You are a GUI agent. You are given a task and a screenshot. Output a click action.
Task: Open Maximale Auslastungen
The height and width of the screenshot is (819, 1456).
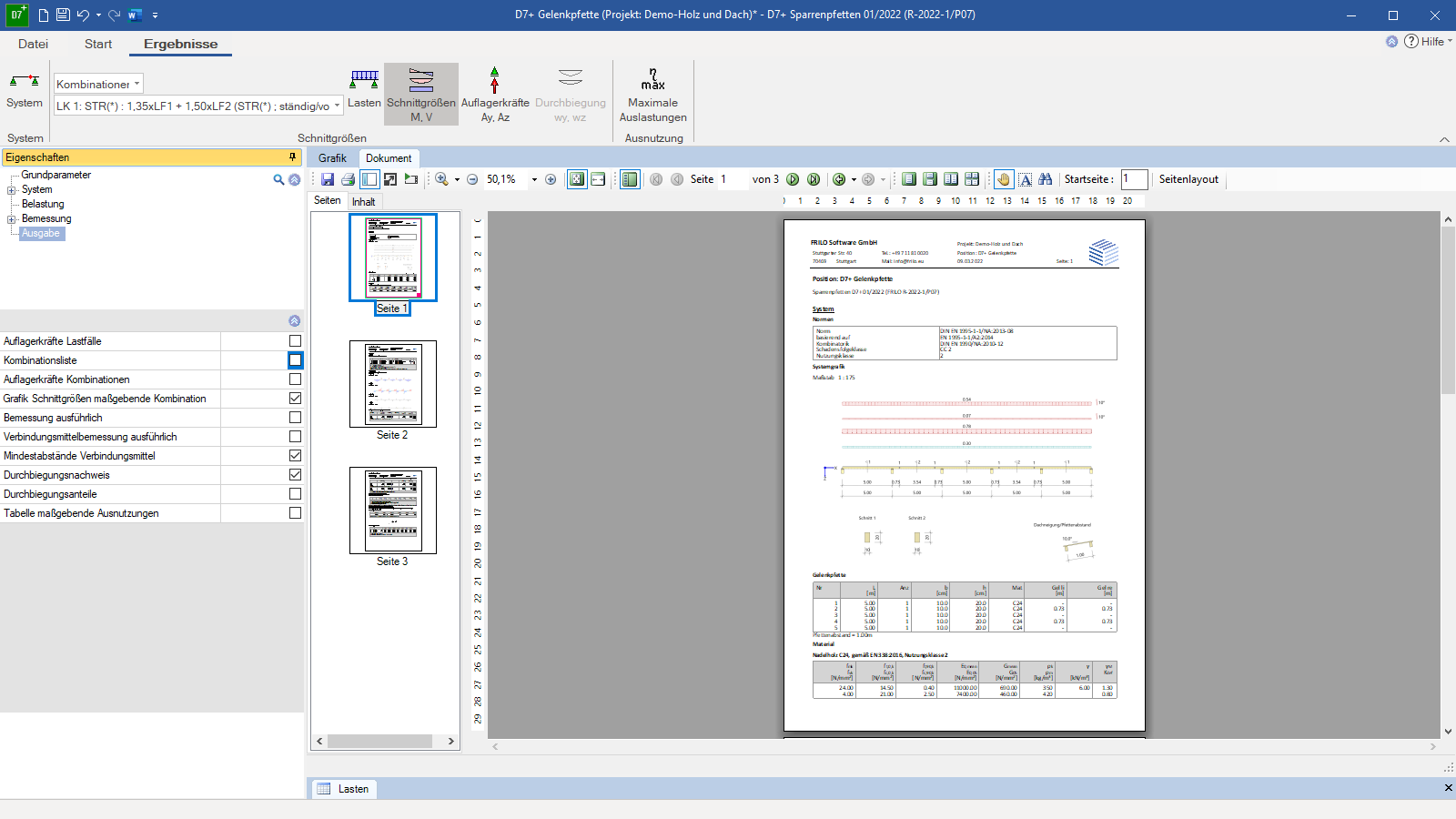653,95
